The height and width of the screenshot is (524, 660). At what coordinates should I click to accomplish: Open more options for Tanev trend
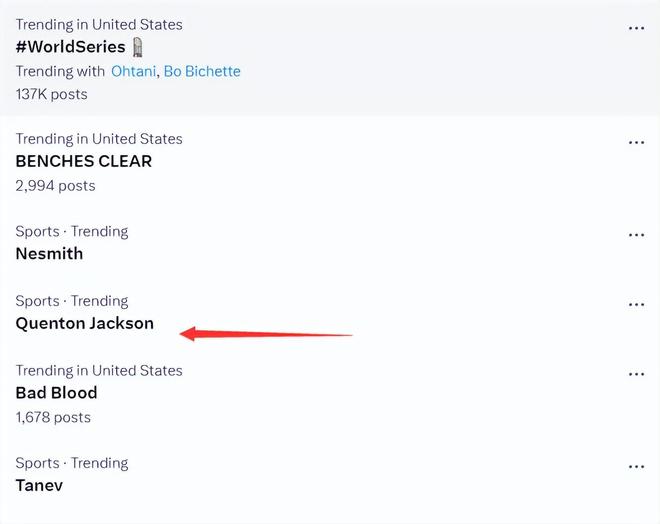coord(636,467)
